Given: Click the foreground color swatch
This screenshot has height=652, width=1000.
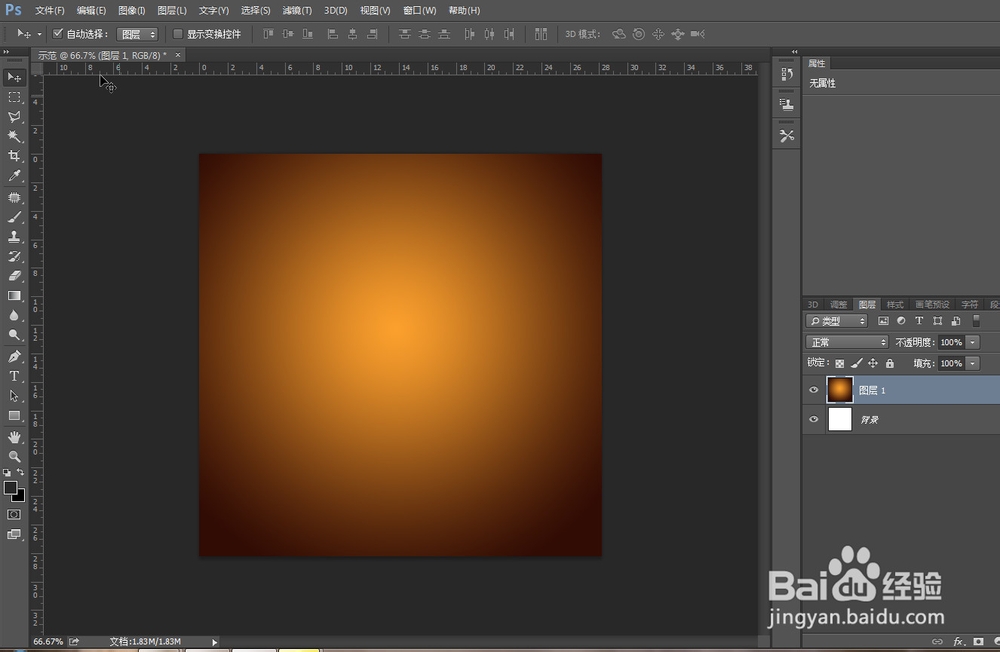Looking at the screenshot, I should coord(10,487).
